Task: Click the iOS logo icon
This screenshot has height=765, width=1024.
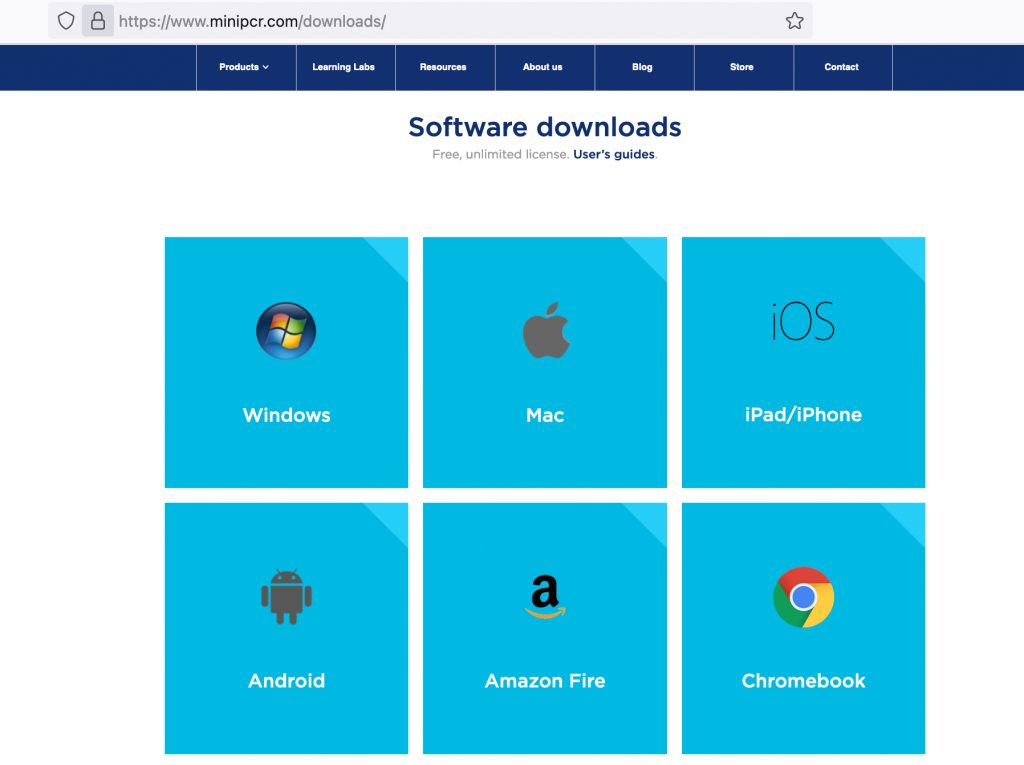Action: [x=803, y=322]
